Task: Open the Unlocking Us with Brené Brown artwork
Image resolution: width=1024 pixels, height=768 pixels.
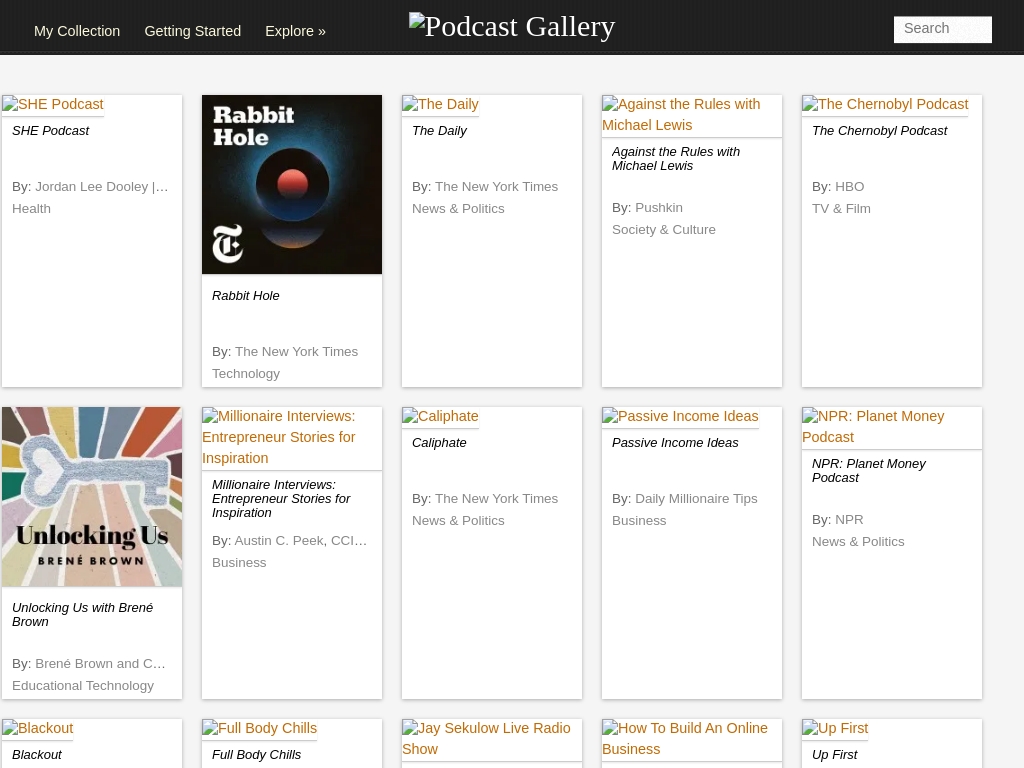Action: click(x=91, y=496)
